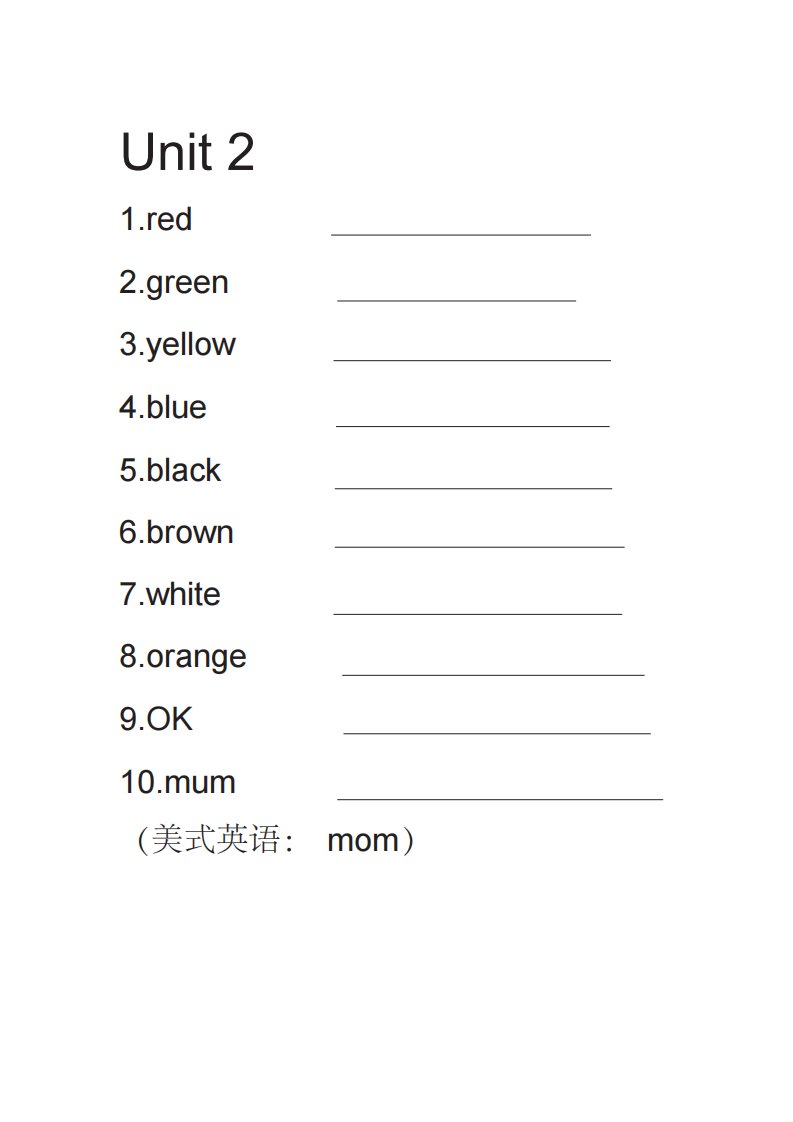Screen dimensions: 793x1122
Task: Click the blank line next to blue
Action: tap(472, 425)
